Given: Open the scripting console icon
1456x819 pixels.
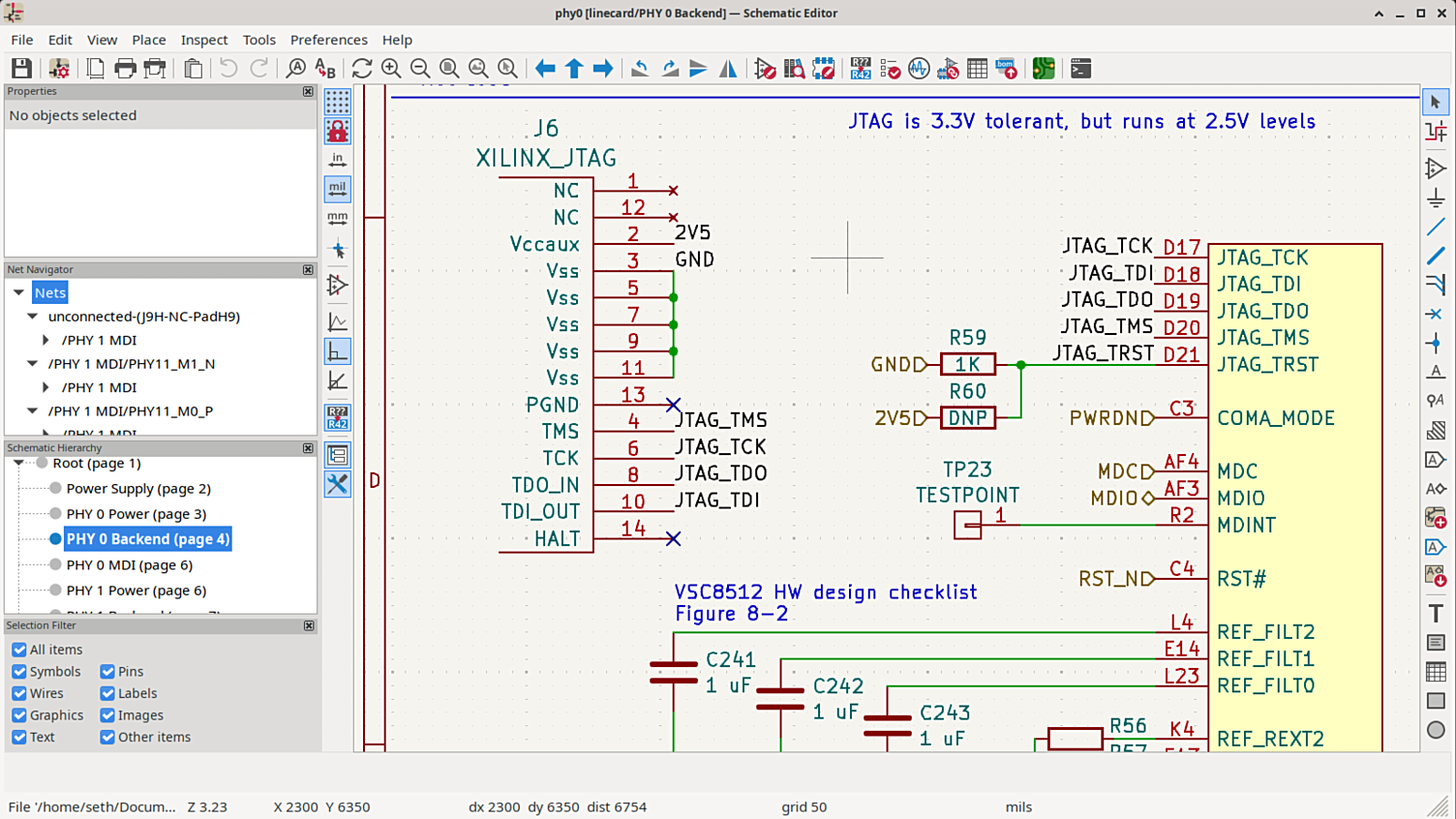Looking at the screenshot, I should pyautogui.click(x=1080, y=69).
